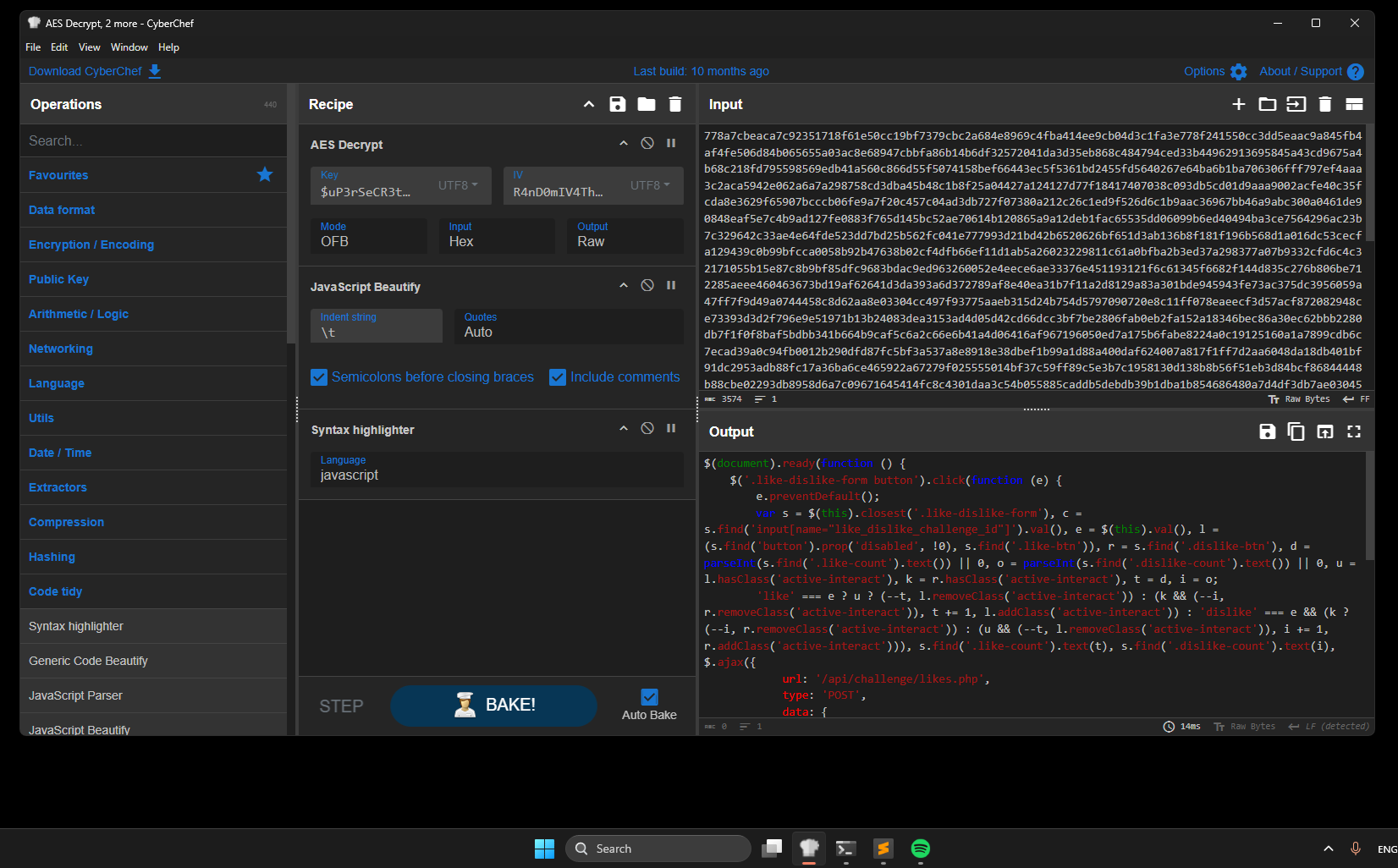Disable the AES Decrypt operation
Screen dimensions: 1398x868
point(647,144)
